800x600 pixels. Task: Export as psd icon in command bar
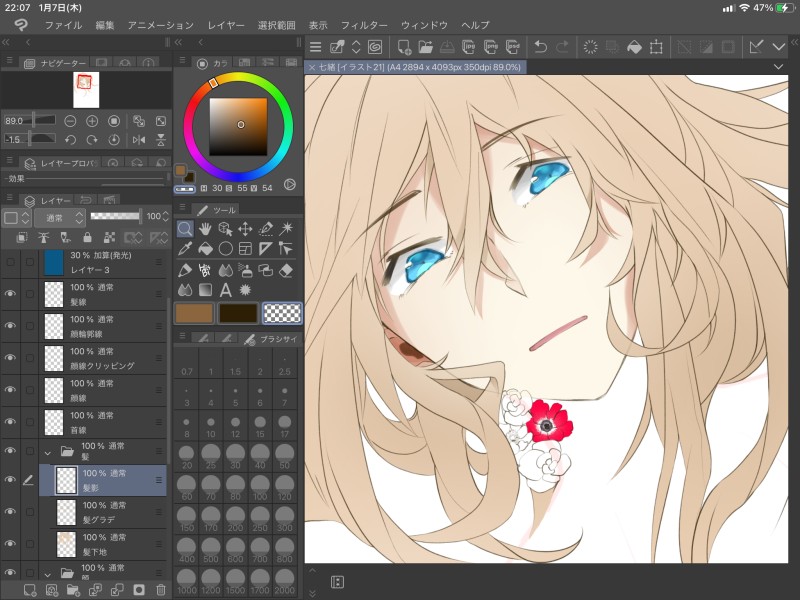tap(513, 47)
